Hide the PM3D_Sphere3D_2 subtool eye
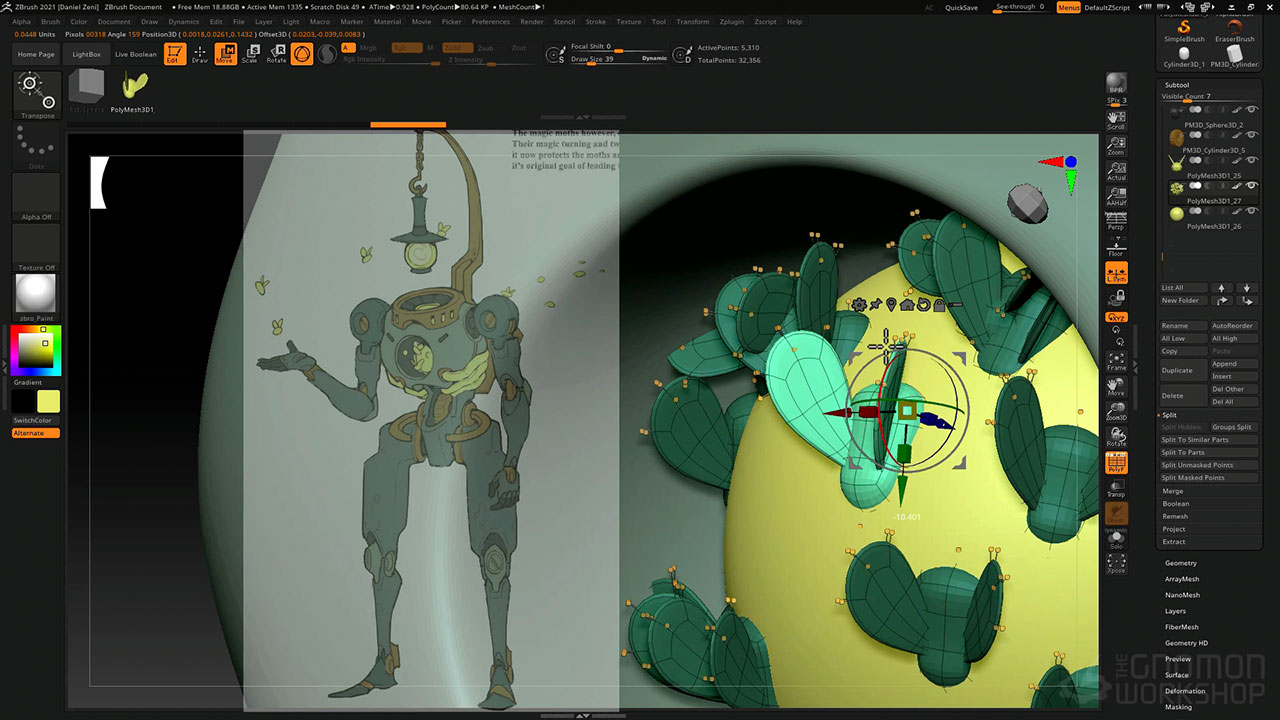This screenshot has height=720, width=1280. point(1251,109)
